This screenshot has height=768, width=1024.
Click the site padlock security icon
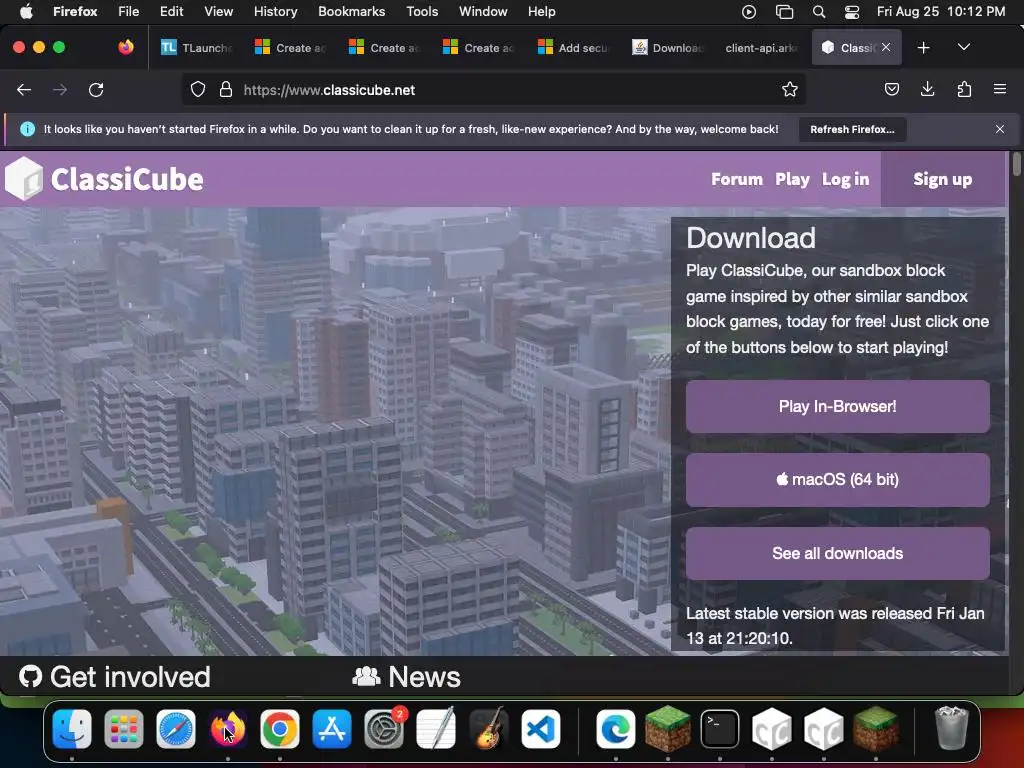click(x=226, y=90)
